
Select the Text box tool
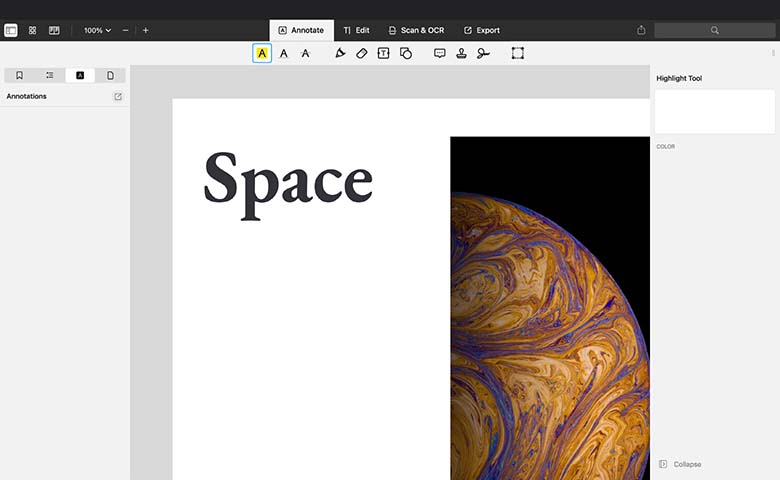[x=384, y=53]
